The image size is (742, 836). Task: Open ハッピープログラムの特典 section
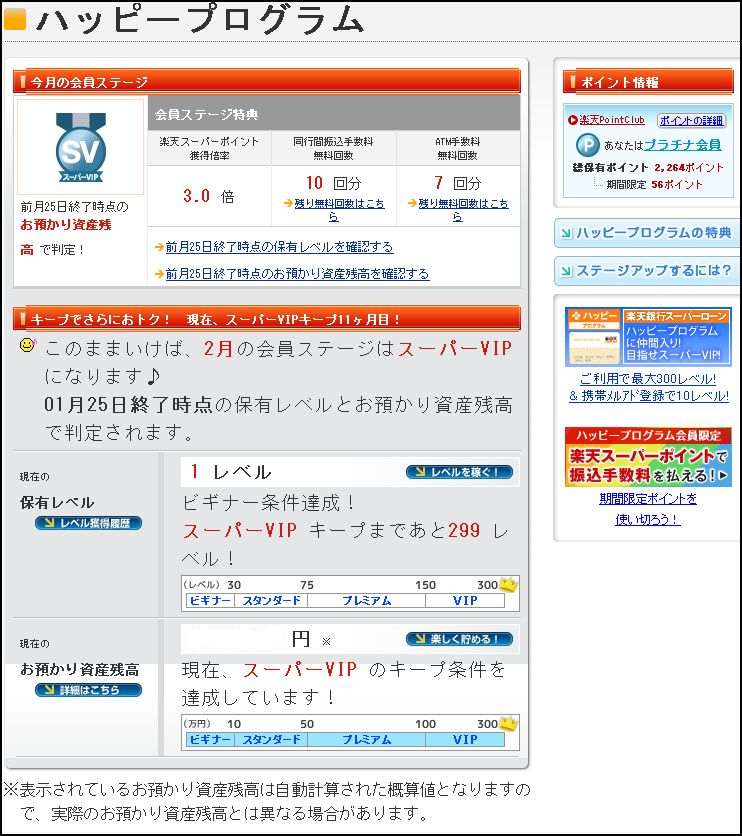pos(647,233)
